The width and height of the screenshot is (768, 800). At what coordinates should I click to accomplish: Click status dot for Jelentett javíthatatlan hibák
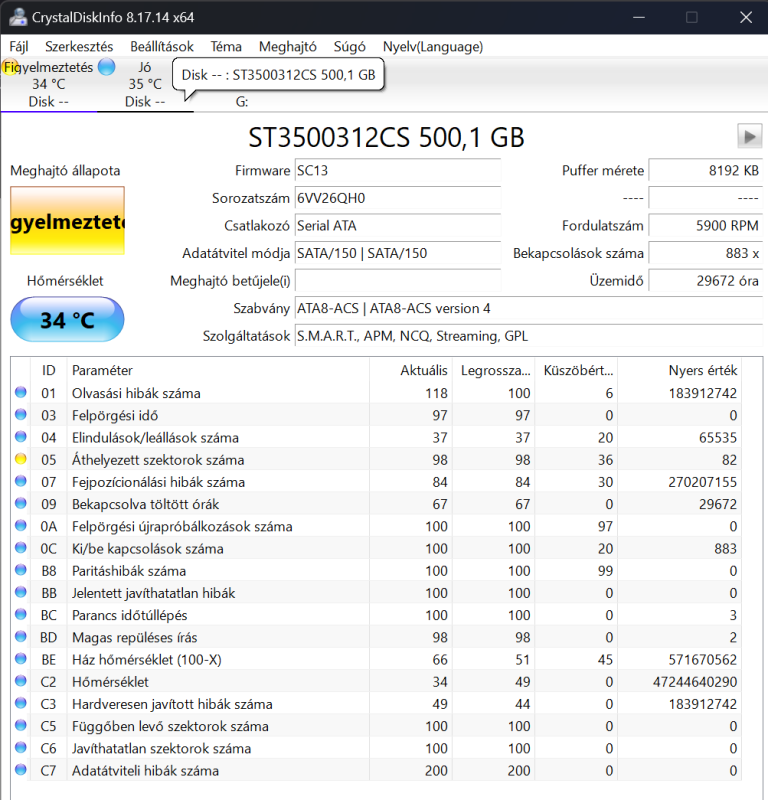click(x=20, y=592)
